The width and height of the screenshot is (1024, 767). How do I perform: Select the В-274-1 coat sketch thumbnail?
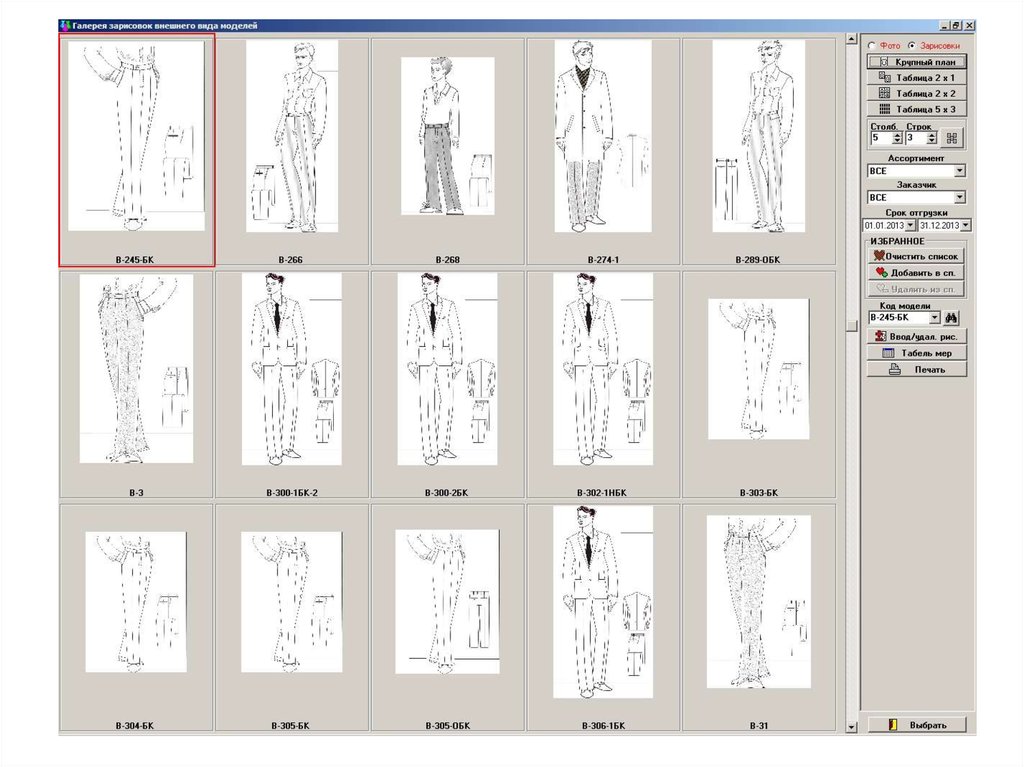pos(603,150)
